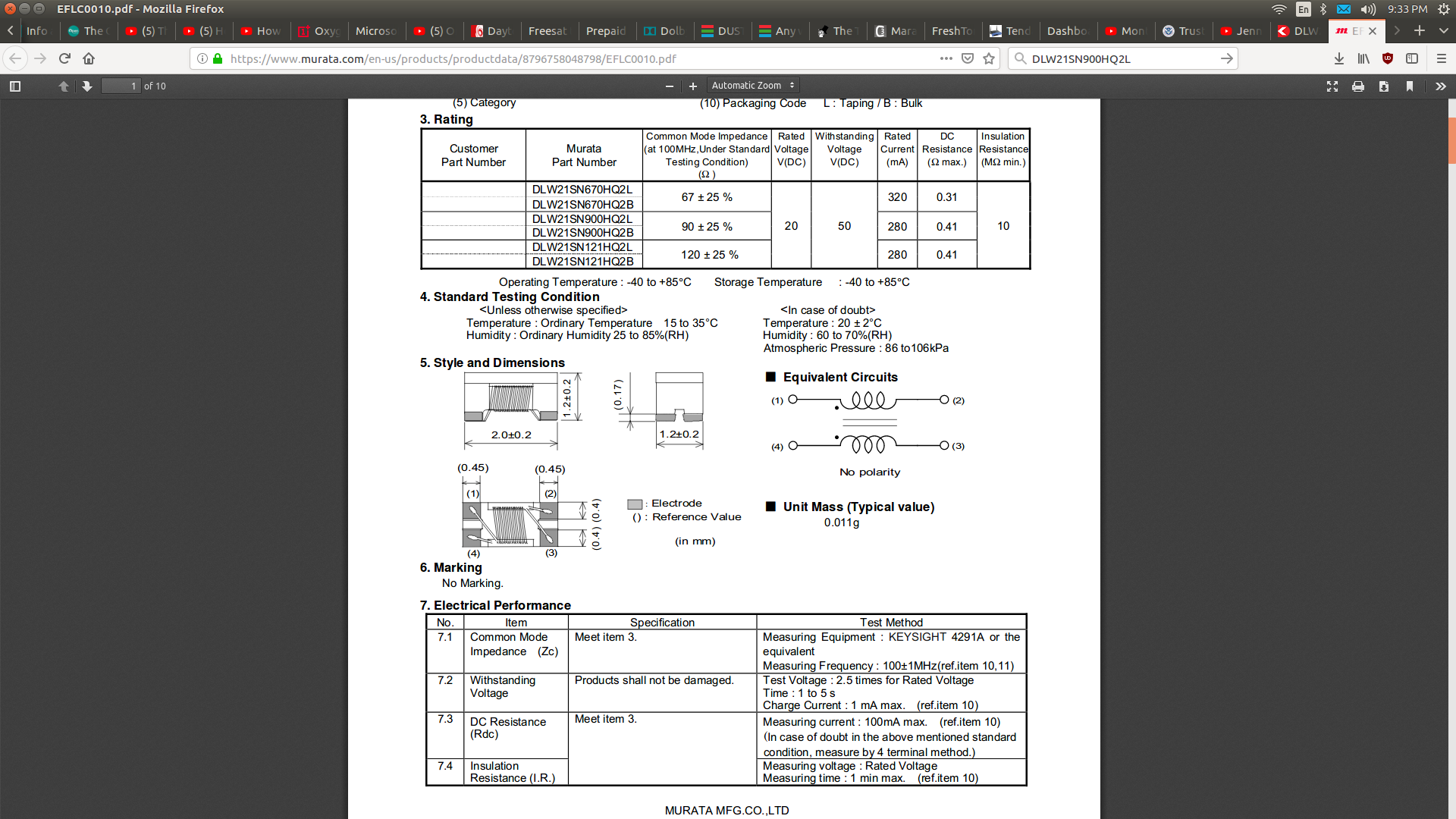Select part number DLW21SN900HQ2L in table
Screen dimensions: 1456x819
click(582, 219)
